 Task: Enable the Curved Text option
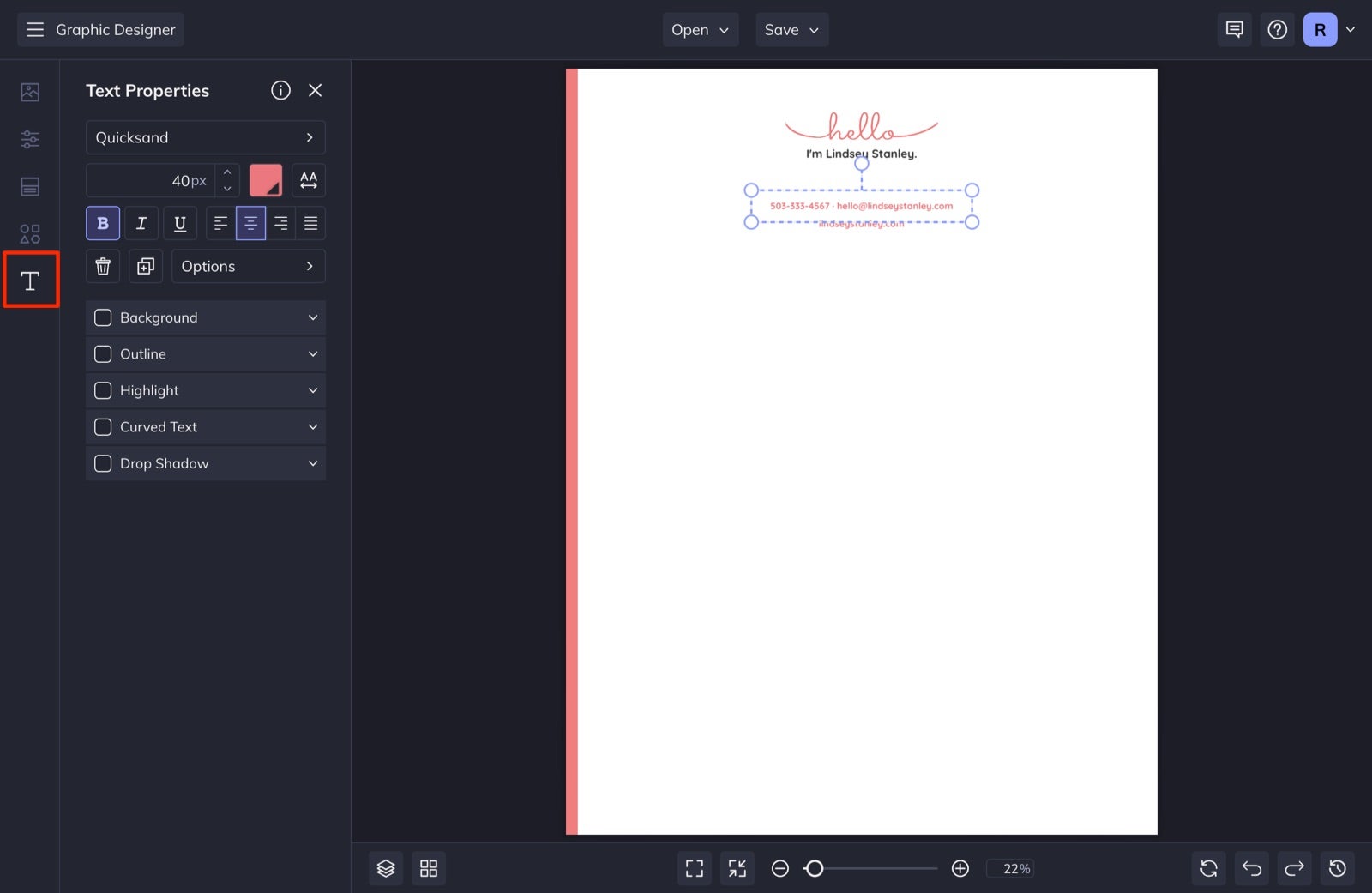(x=103, y=426)
